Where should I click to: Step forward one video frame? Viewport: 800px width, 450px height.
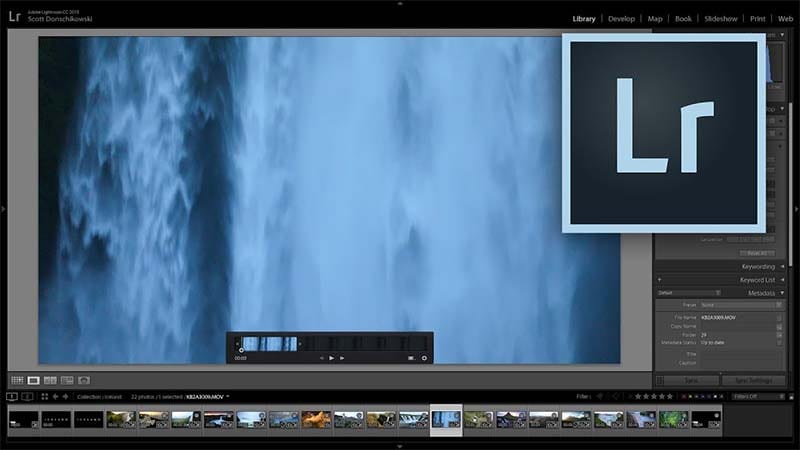(x=342, y=358)
